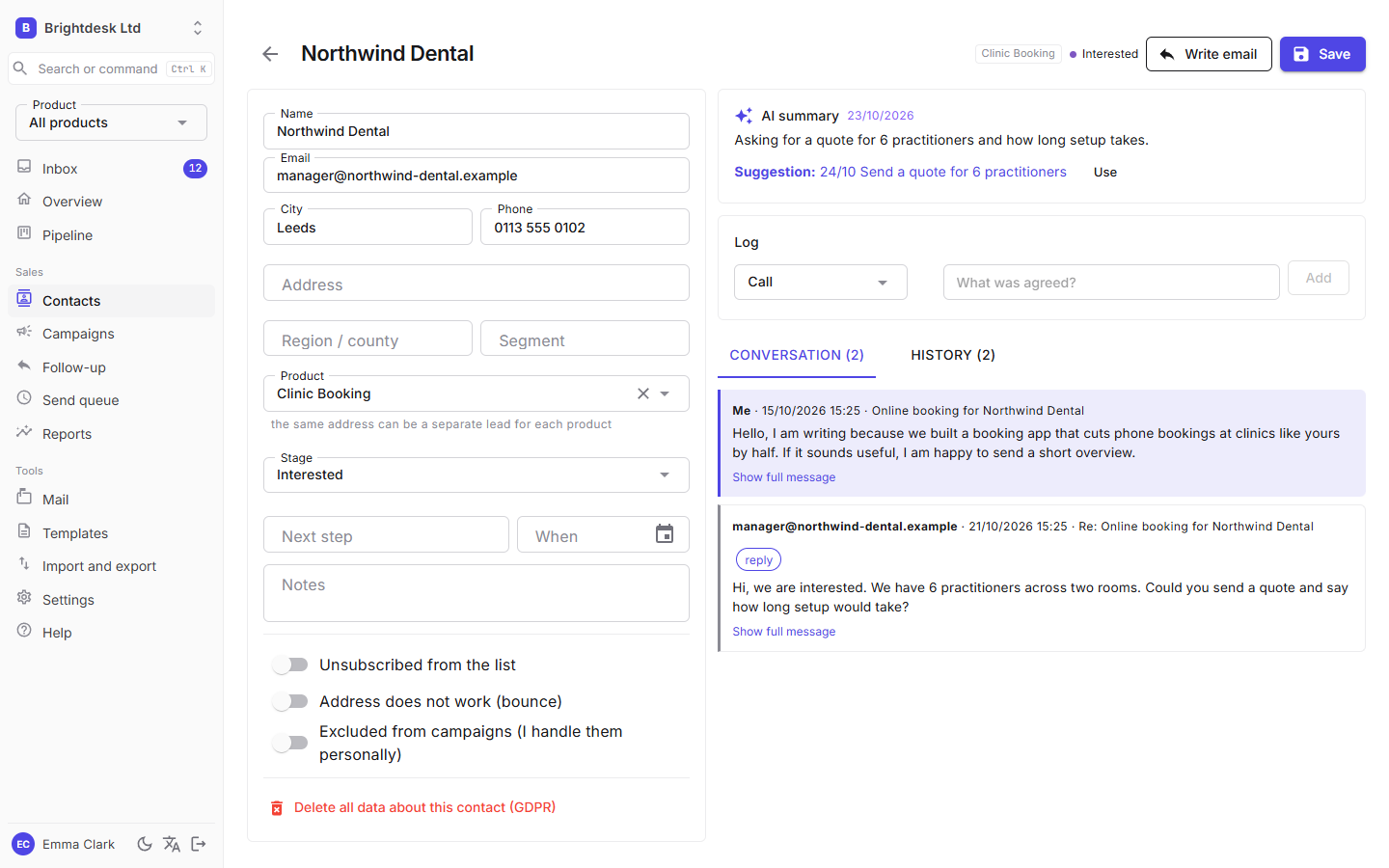This screenshot has width=1389, height=868.
Task: Open the calendar date picker icon
Action: 665,534
